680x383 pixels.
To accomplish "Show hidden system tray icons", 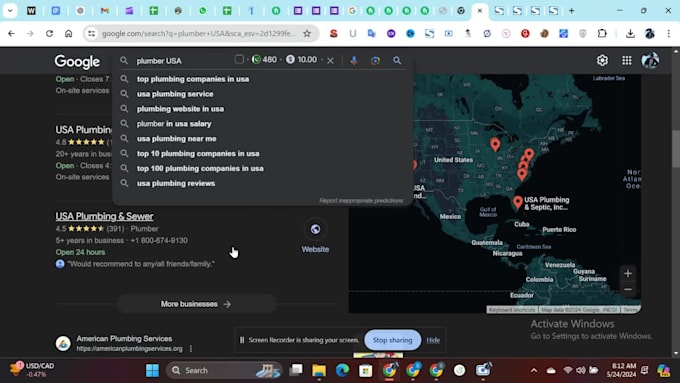I will pyautogui.click(x=534, y=370).
